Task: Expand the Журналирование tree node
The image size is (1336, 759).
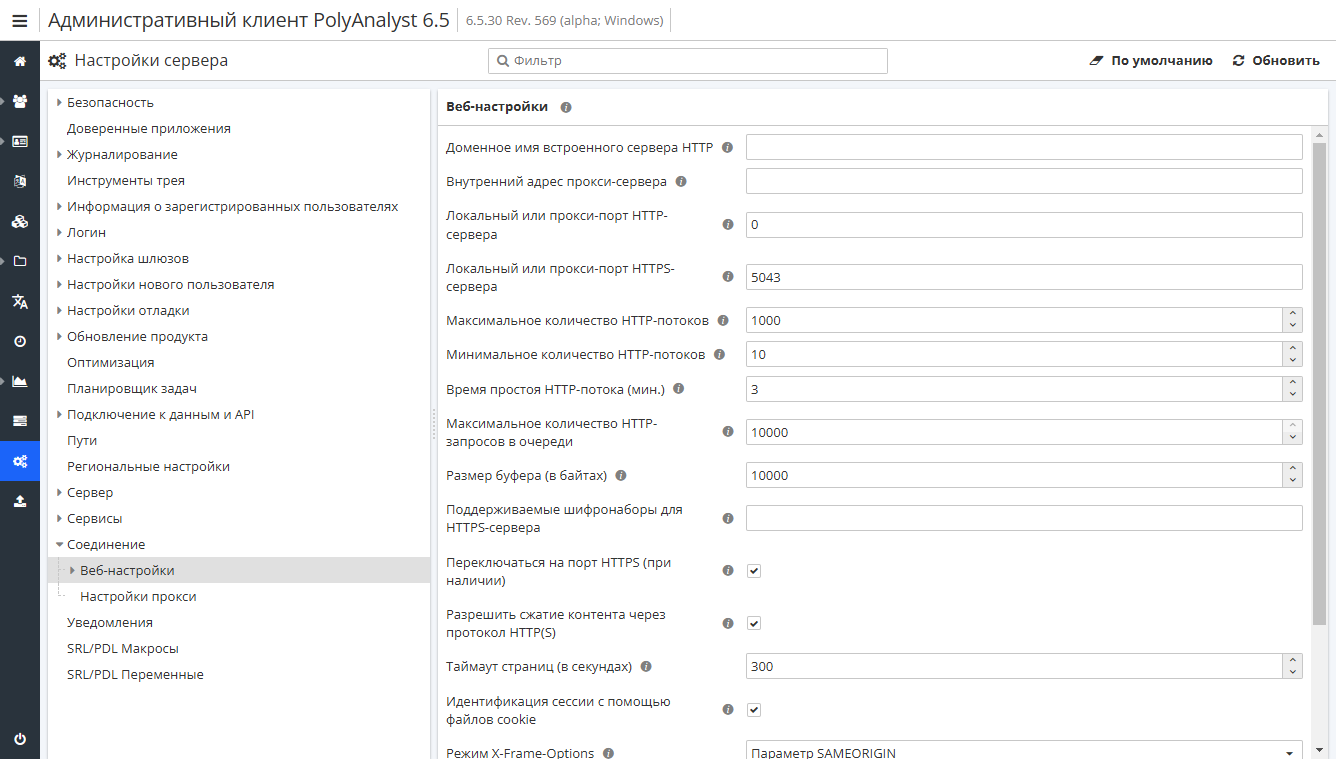Action: 60,155
